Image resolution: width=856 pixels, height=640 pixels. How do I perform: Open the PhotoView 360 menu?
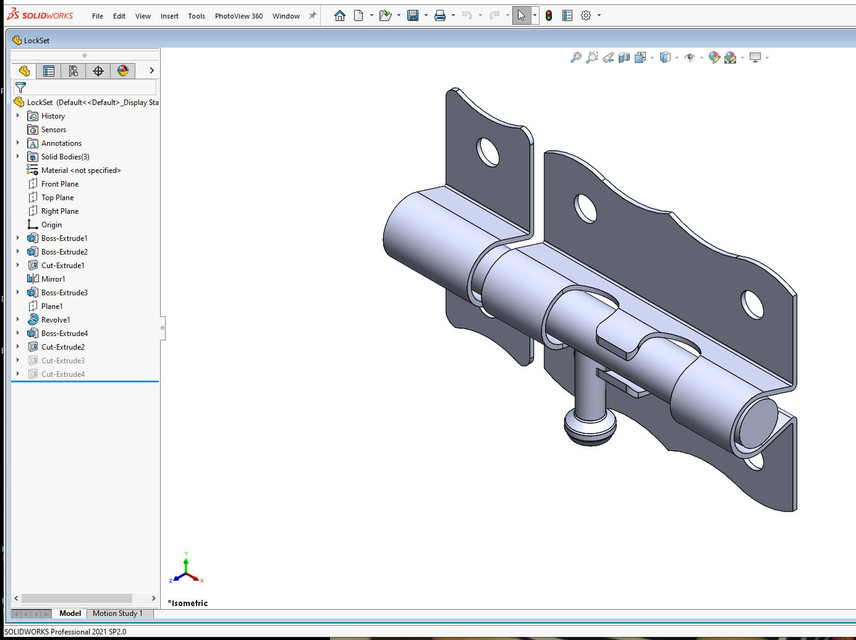238,15
